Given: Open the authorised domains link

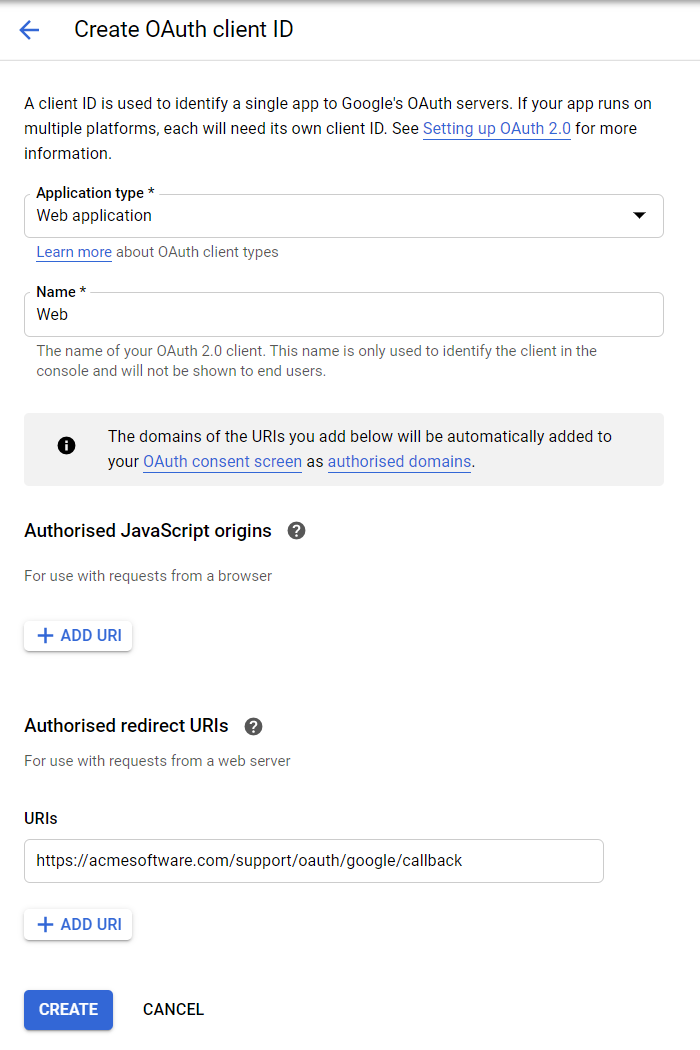Looking at the screenshot, I should [399, 462].
